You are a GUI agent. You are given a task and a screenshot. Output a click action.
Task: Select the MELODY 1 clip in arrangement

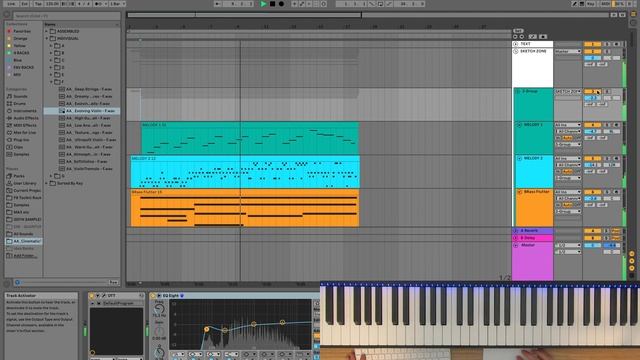[x=250, y=138]
